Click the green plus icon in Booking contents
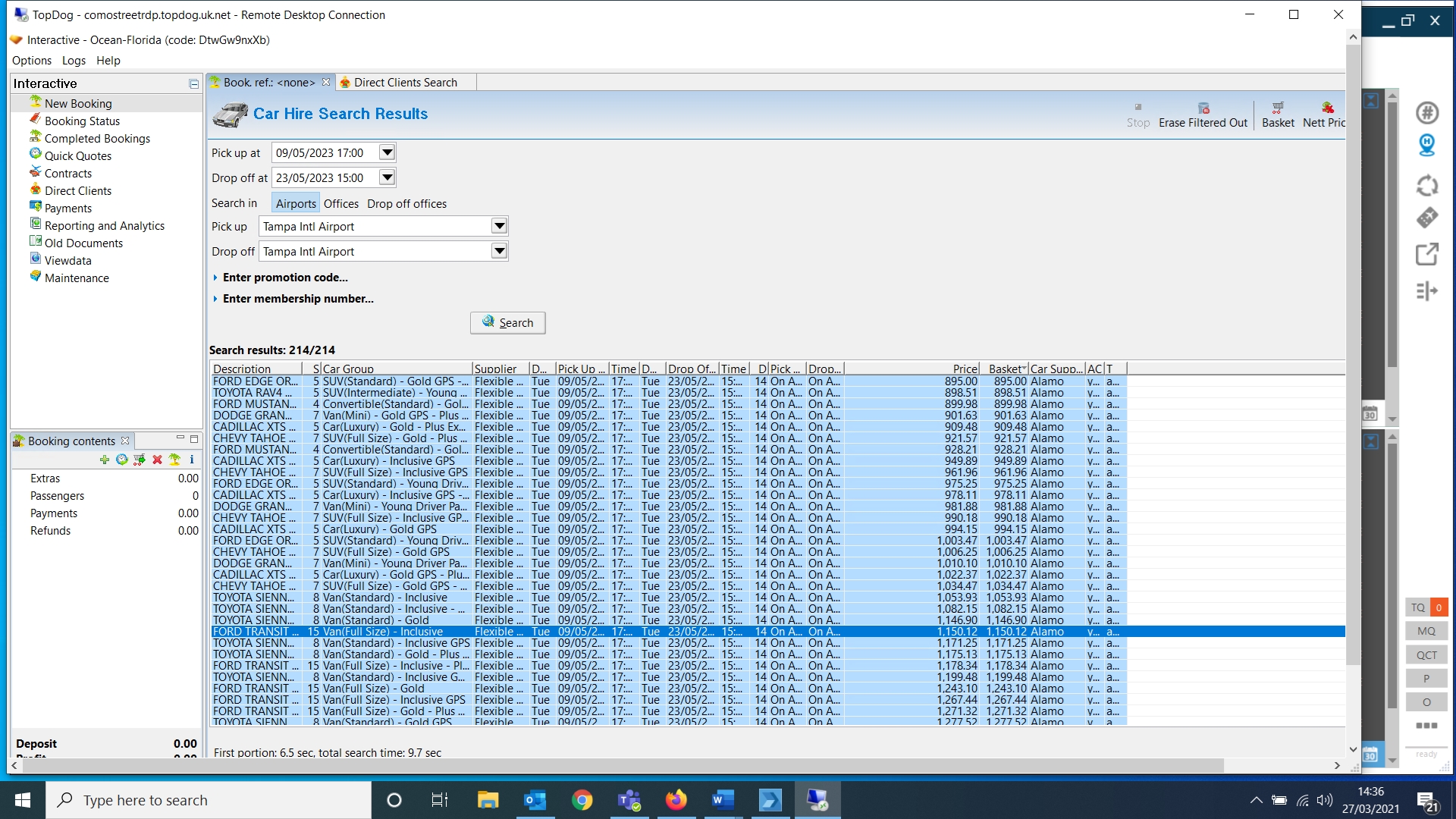The height and width of the screenshot is (819, 1456). click(105, 460)
